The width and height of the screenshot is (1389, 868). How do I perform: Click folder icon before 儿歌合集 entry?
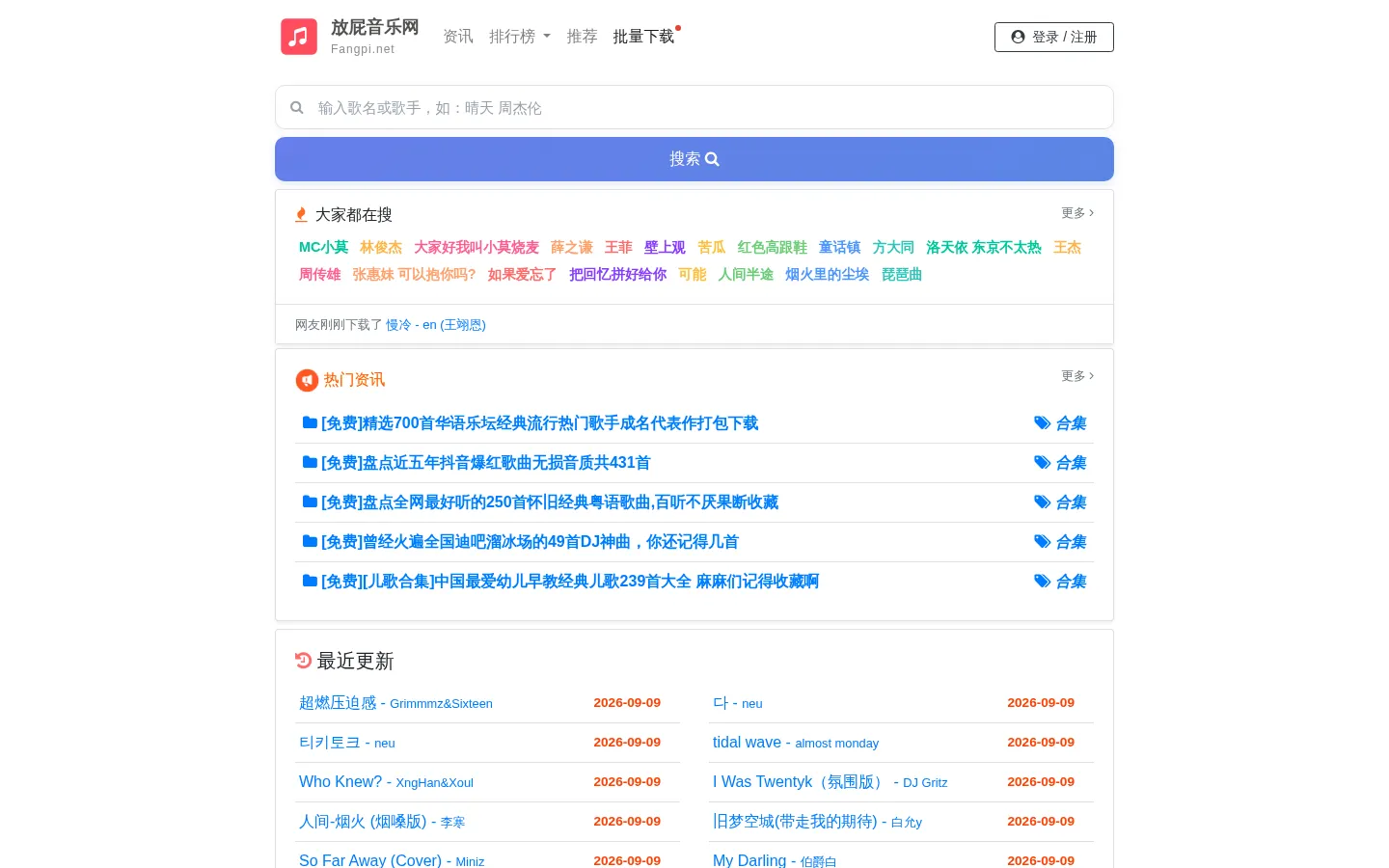point(310,581)
